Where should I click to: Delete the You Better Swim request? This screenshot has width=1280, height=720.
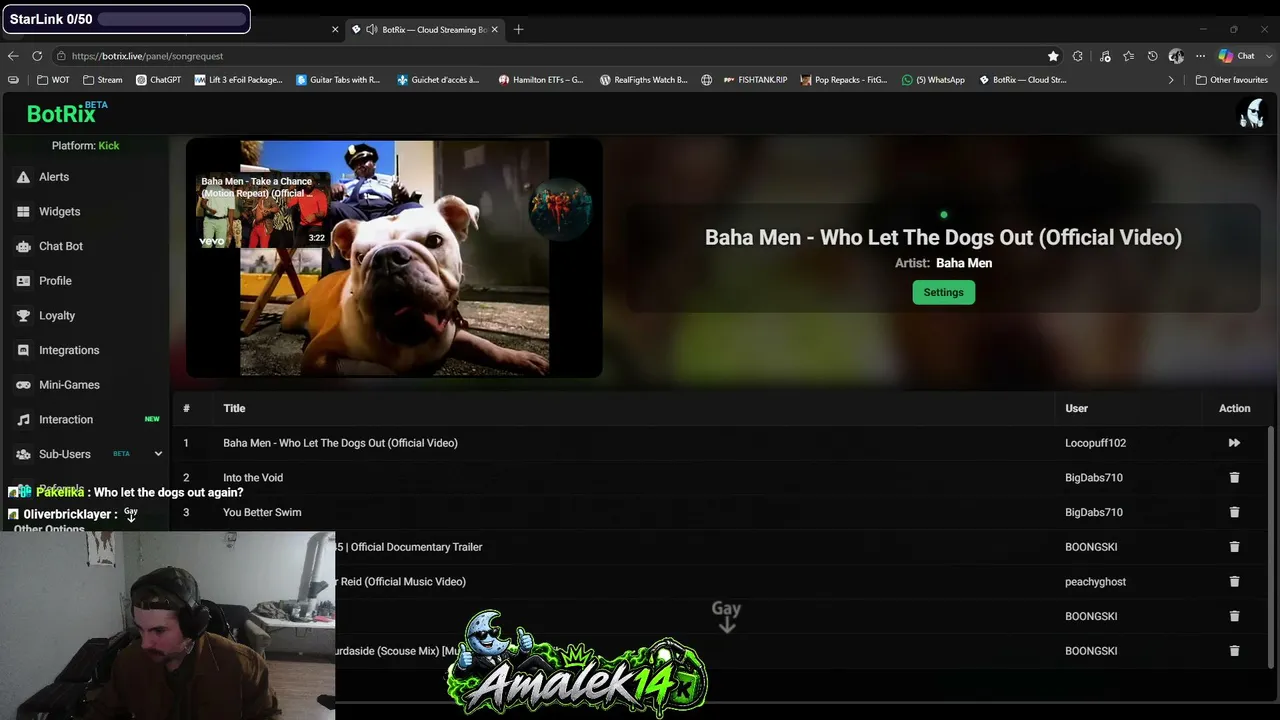coord(1234,512)
